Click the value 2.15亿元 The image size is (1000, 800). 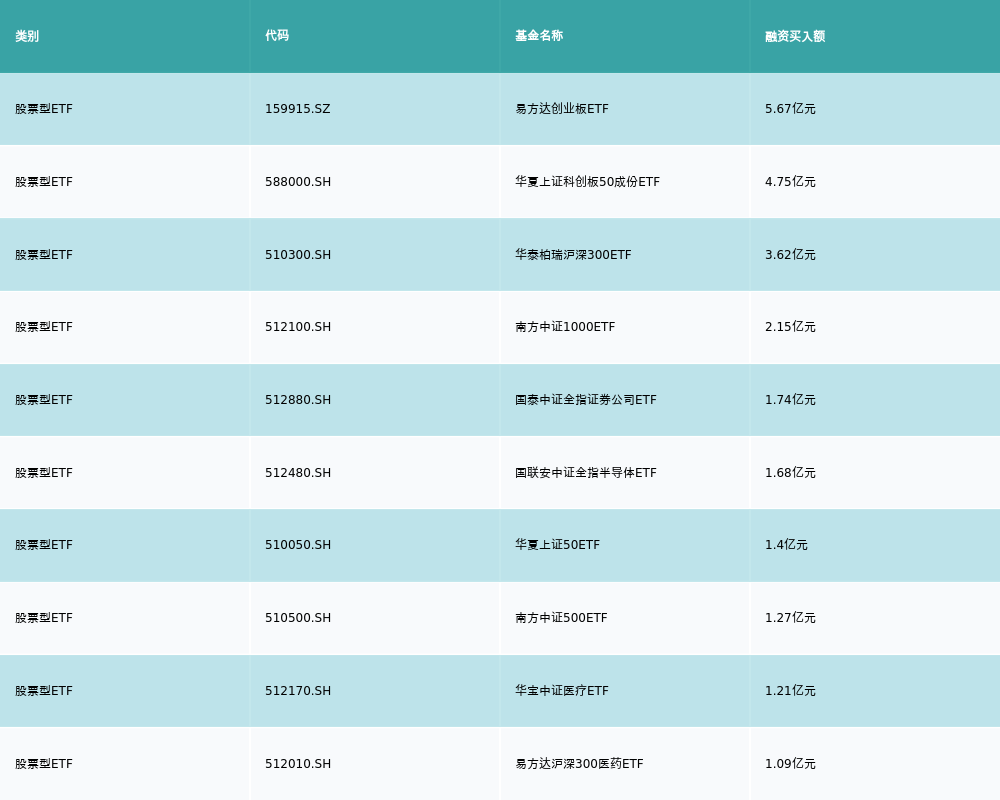click(x=790, y=327)
